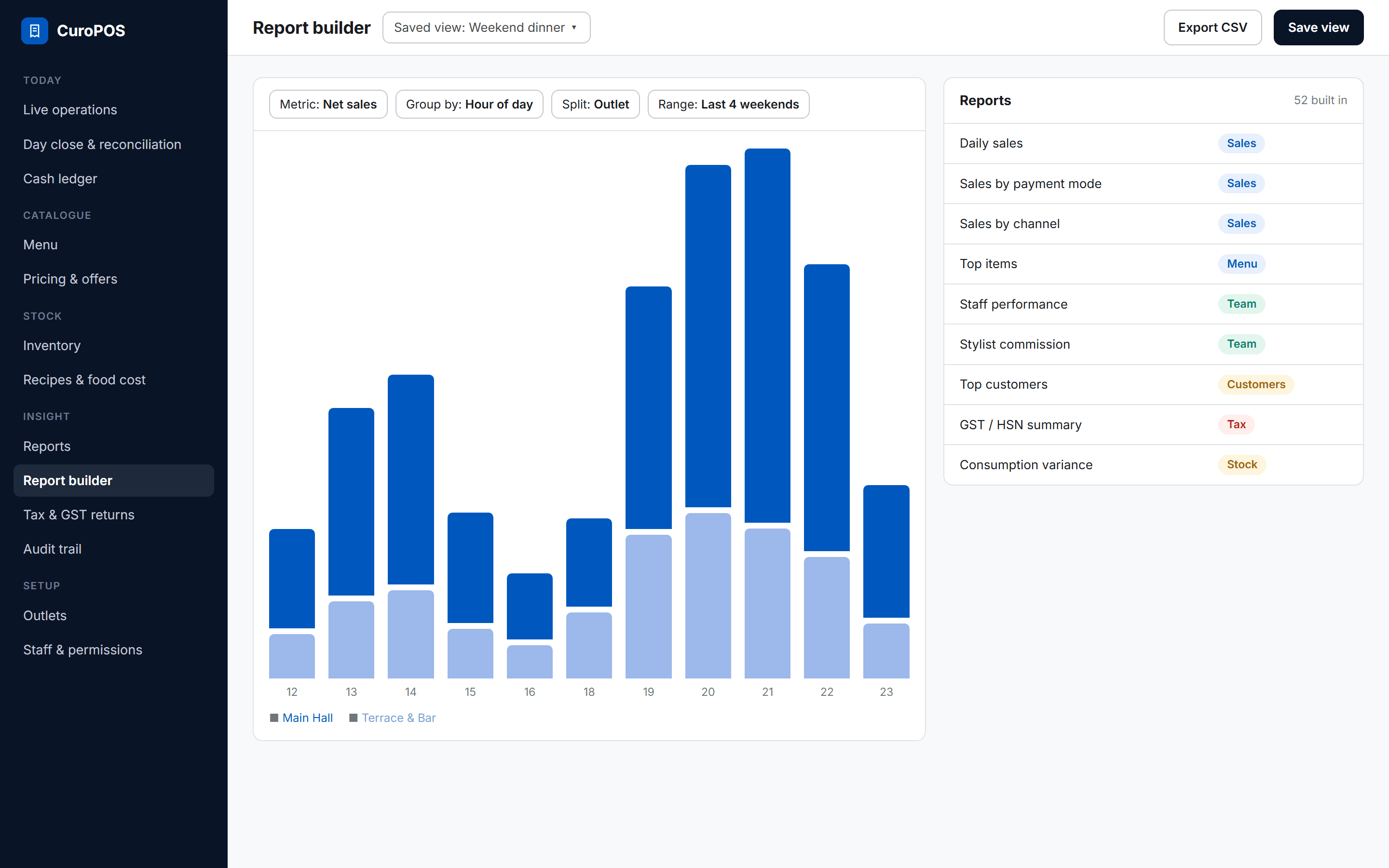
Task: Open the Group by: Hour of day selector
Action: pyautogui.click(x=469, y=104)
